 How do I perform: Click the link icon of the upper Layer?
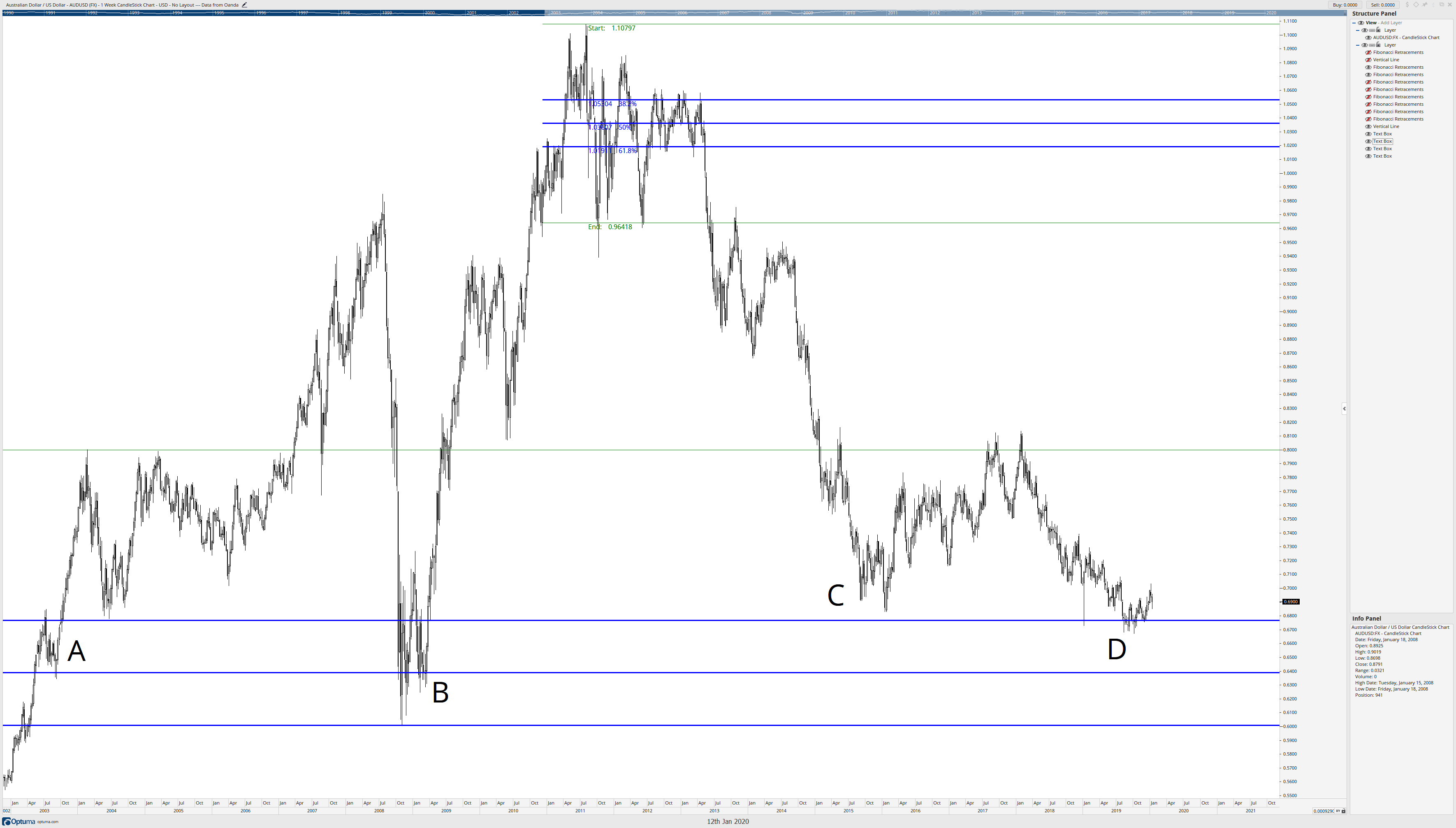1373,30
